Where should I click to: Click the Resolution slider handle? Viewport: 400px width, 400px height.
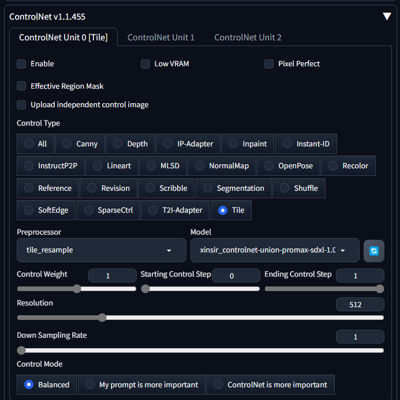[x=102, y=318]
